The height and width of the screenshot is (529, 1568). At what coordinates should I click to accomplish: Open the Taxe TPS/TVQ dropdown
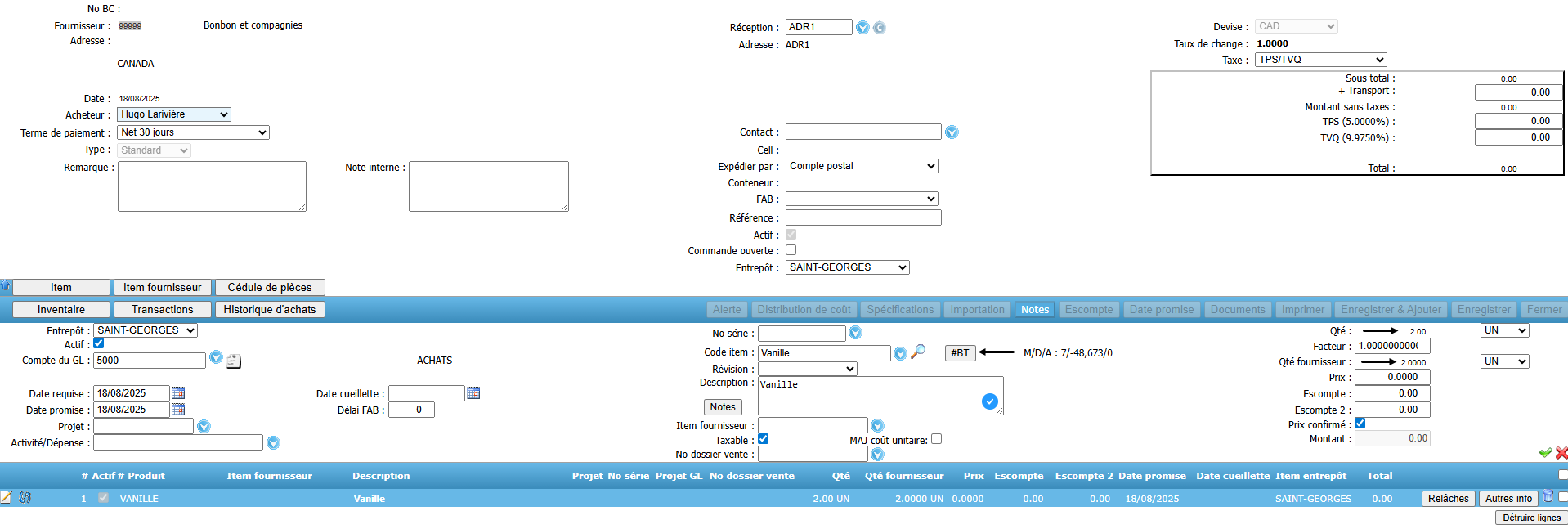coord(1320,60)
